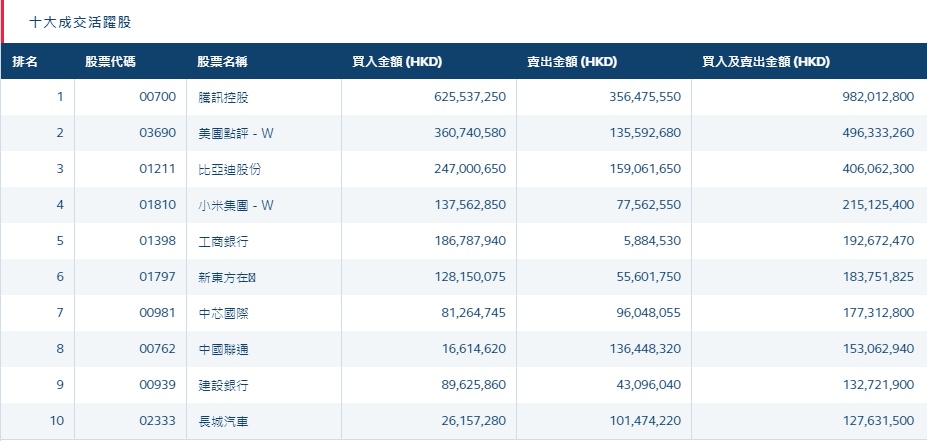Click stock code 00700

157,98
